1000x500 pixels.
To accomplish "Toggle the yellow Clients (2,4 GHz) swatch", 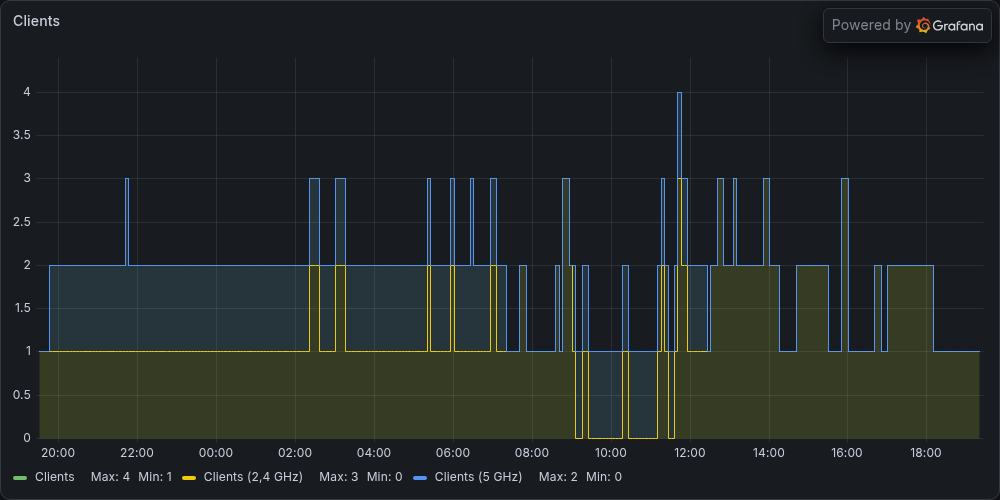I will coord(189,477).
